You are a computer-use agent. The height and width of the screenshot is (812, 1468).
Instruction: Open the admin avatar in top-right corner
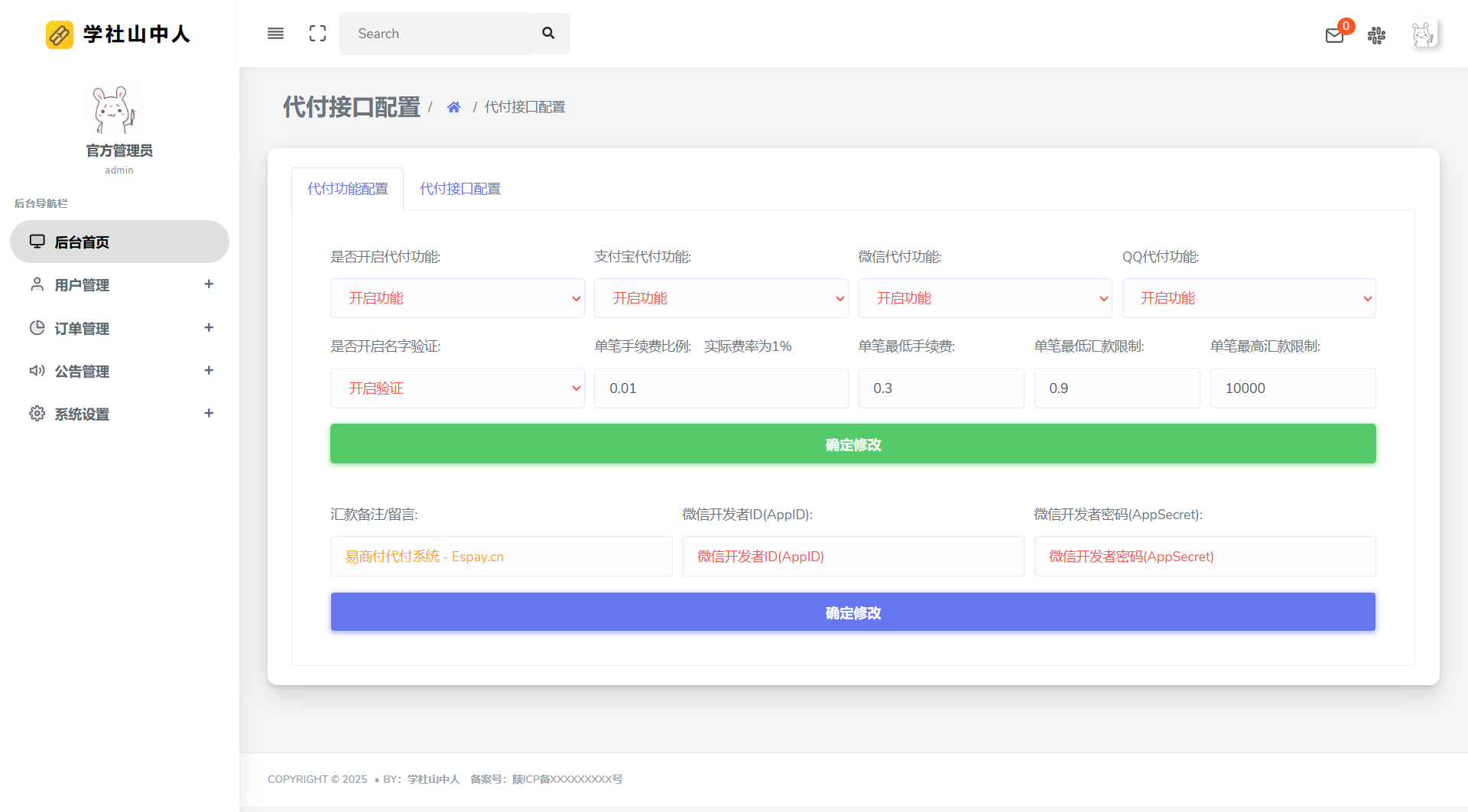pyautogui.click(x=1423, y=34)
